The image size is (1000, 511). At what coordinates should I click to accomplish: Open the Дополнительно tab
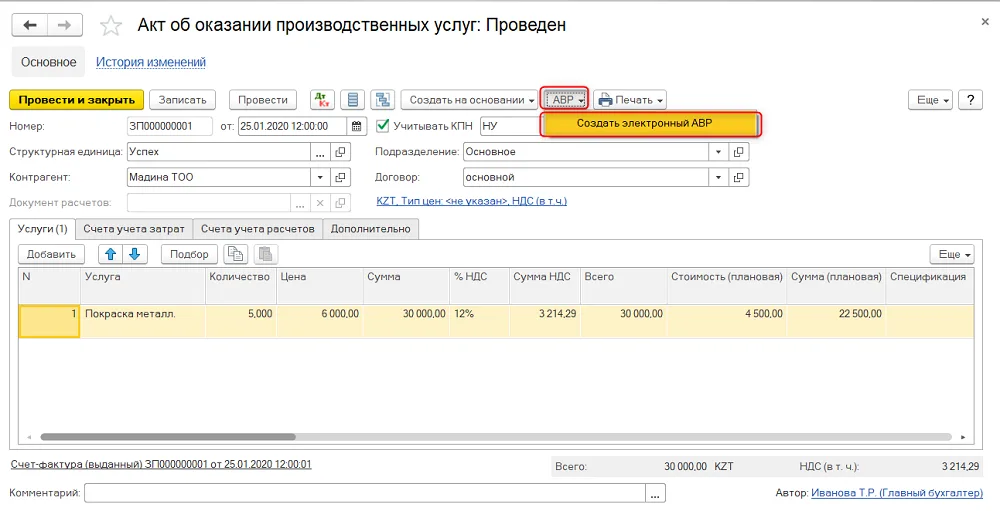(x=371, y=229)
